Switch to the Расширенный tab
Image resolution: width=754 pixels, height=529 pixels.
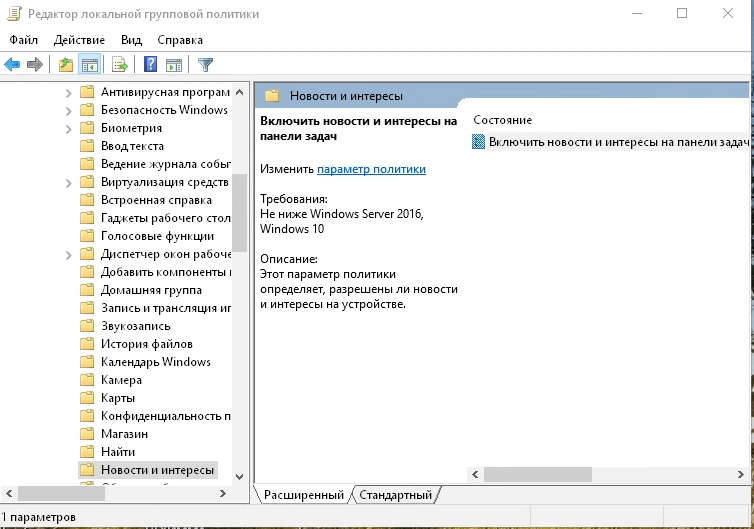point(303,495)
